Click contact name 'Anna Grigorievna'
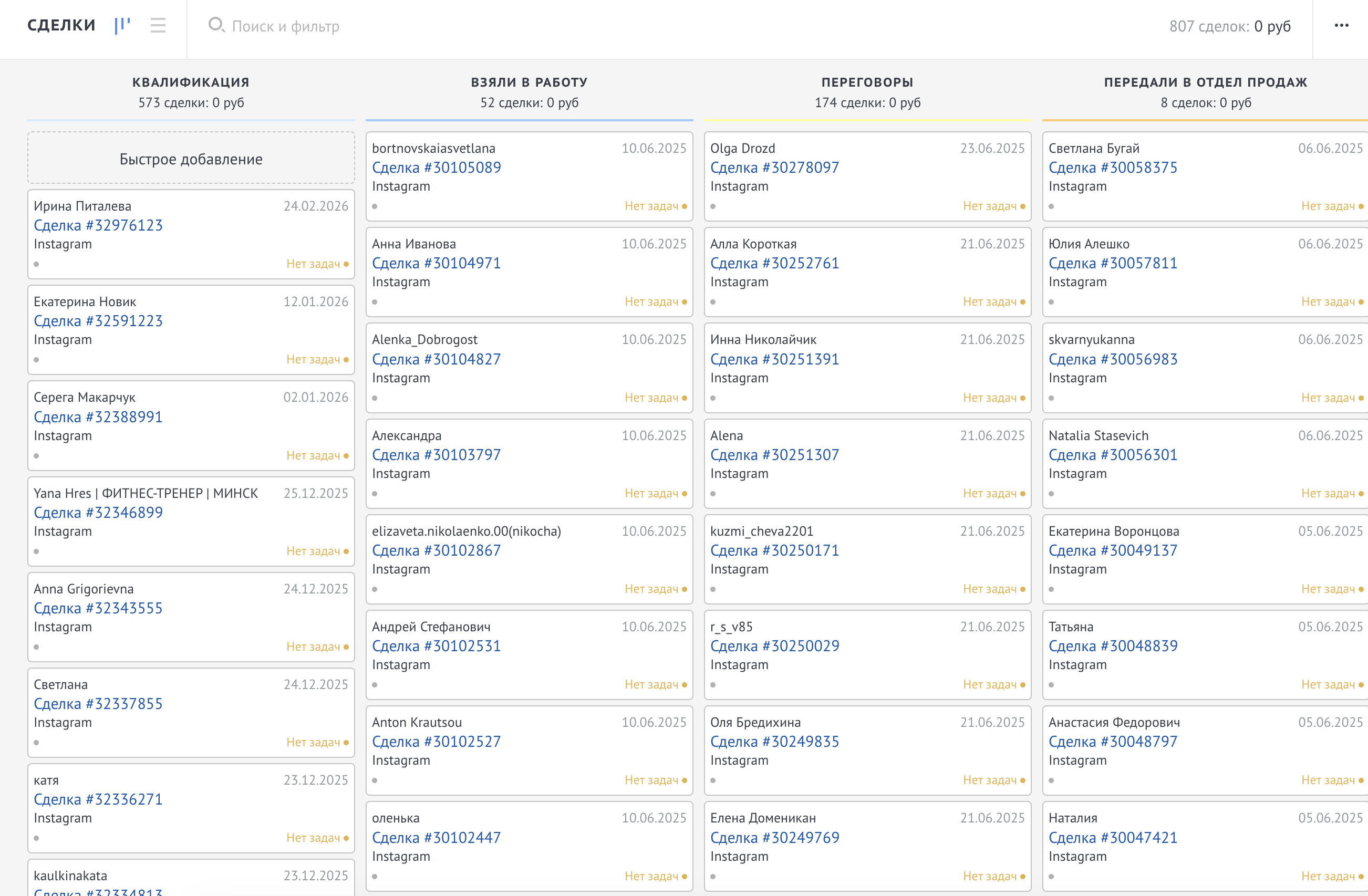The height and width of the screenshot is (896, 1368). point(84,589)
